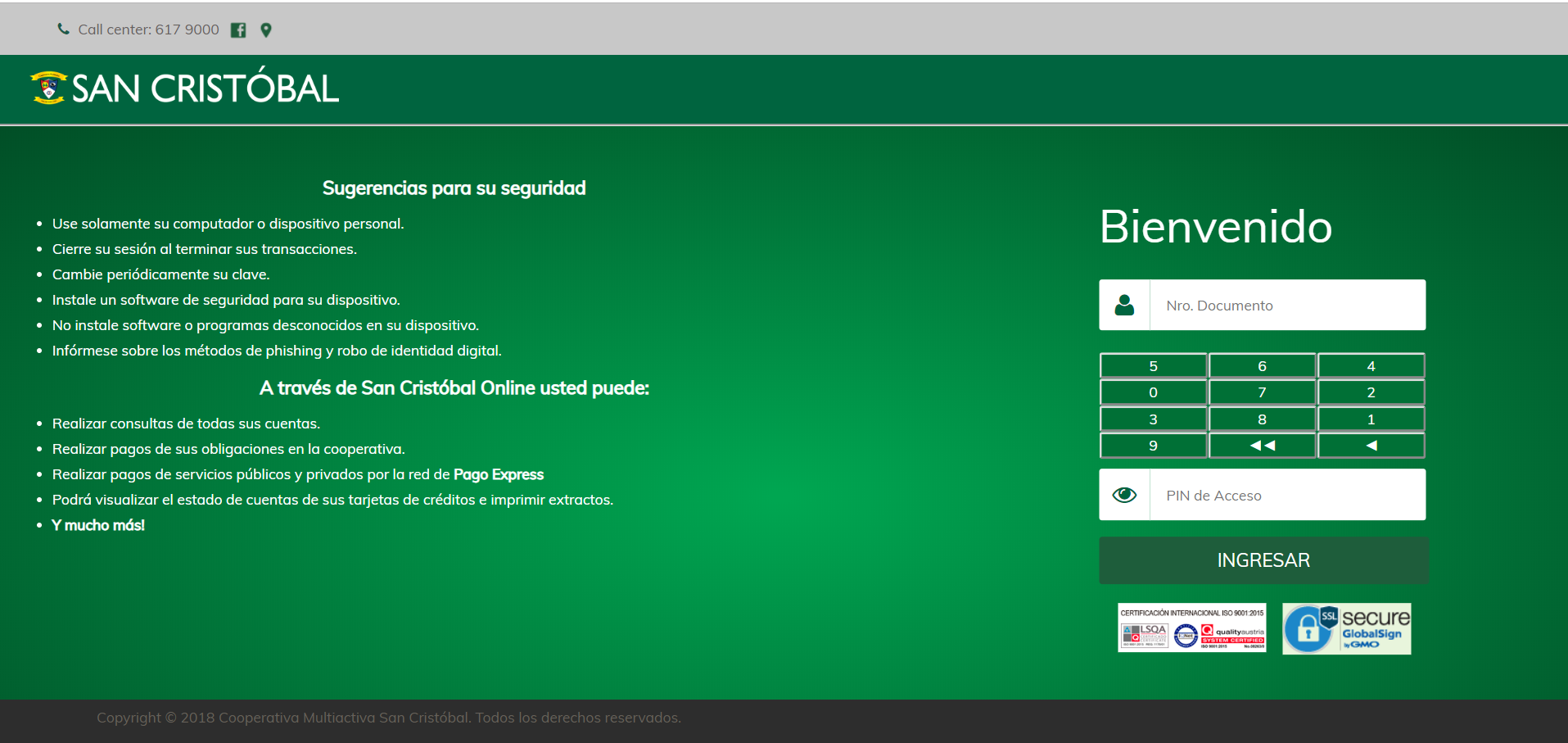Tap keypad digit 7
The width and height of the screenshot is (1568, 743).
point(1262,392)
